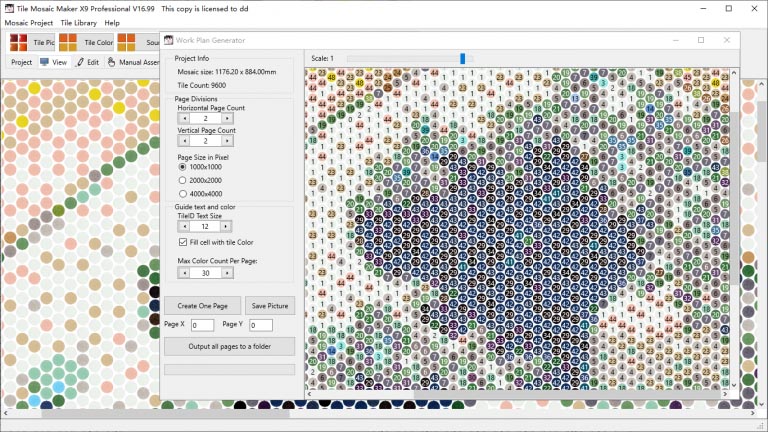Viewport: 768px width, 432px height.
Task: Open the Tile Library menu
Action: 78,23
